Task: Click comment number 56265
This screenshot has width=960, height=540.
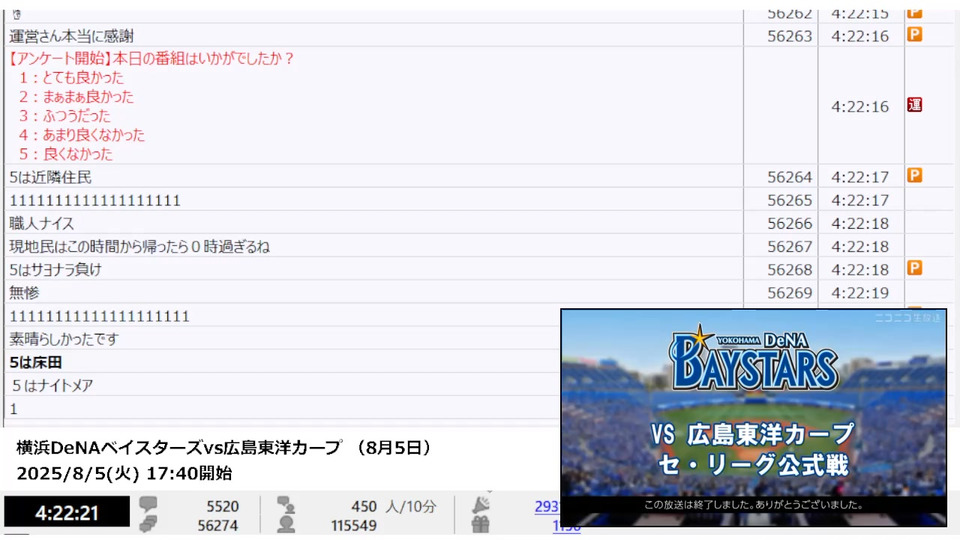Action: tap(789, 200)
